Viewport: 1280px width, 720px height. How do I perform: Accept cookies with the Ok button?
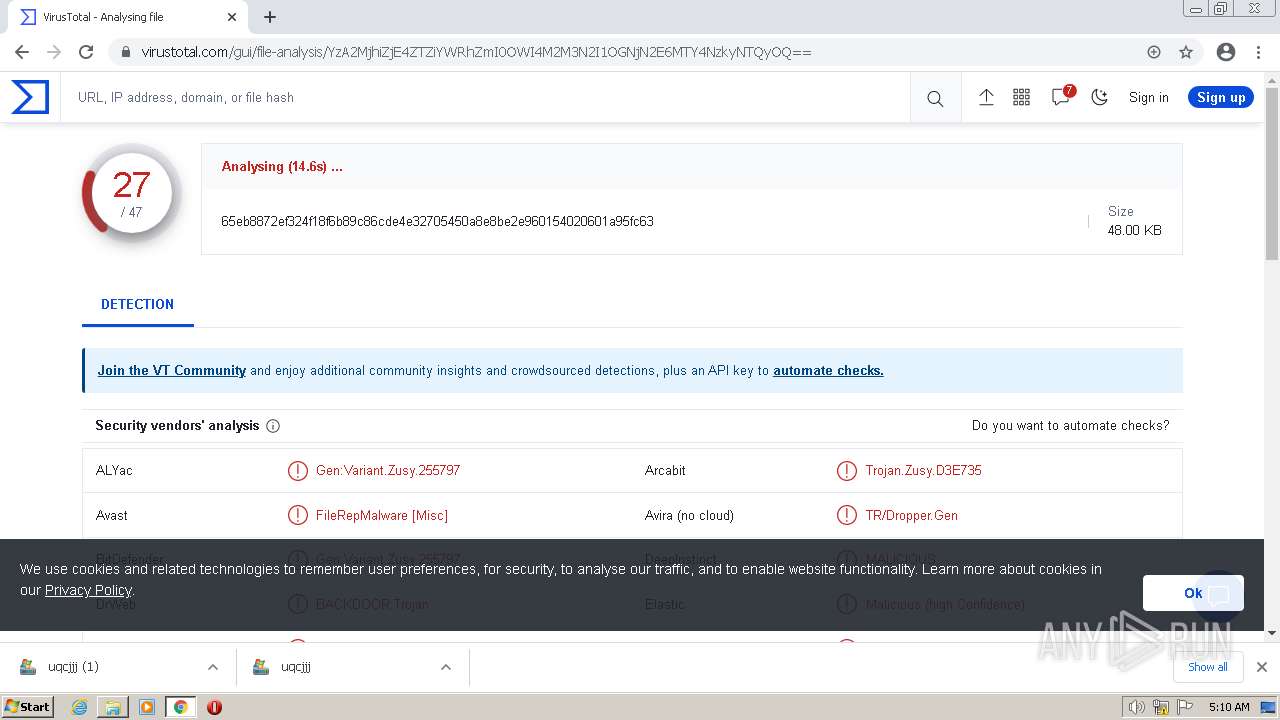pyautogui.click(x=1193, y=593)
